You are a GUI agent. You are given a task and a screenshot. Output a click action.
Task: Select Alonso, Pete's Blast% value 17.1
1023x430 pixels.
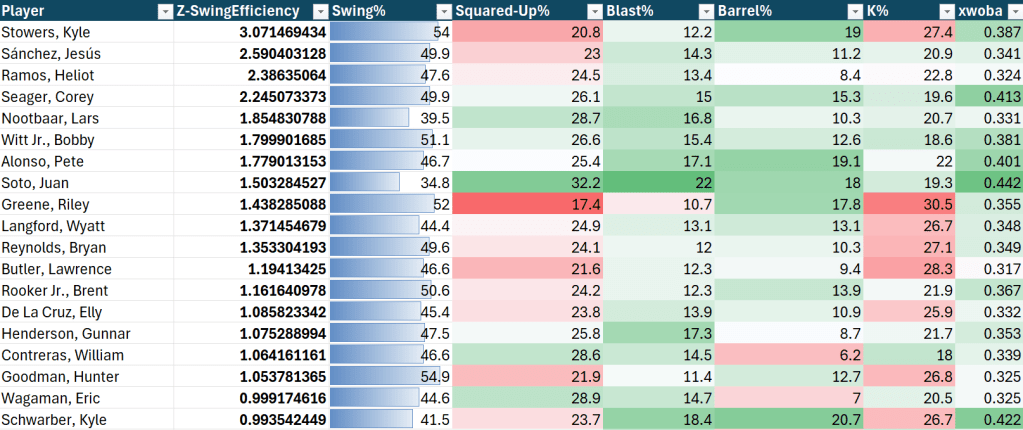click(x=660, y=161)
